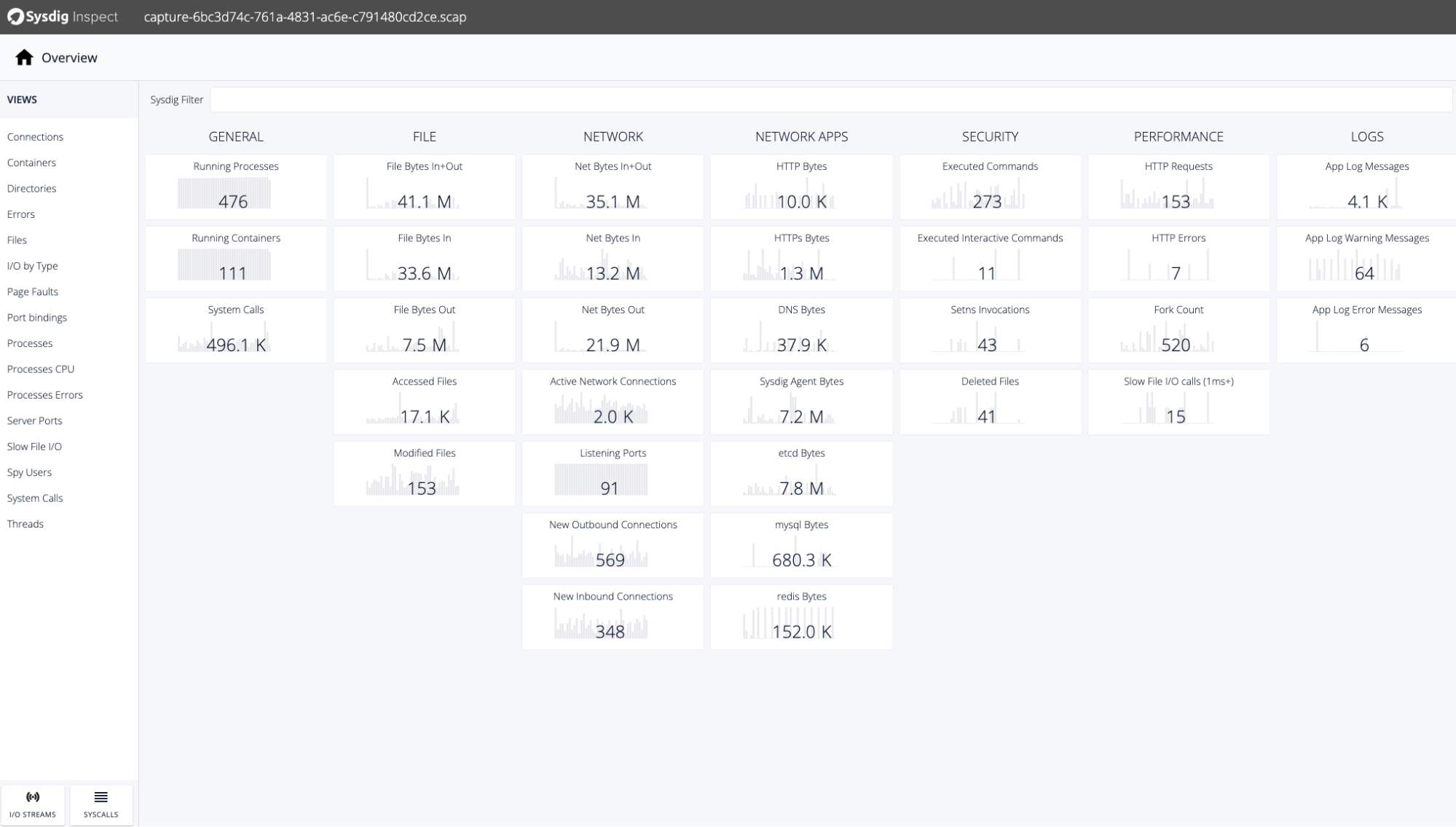
Task: Open the Connections view
Action: point(35,136)
